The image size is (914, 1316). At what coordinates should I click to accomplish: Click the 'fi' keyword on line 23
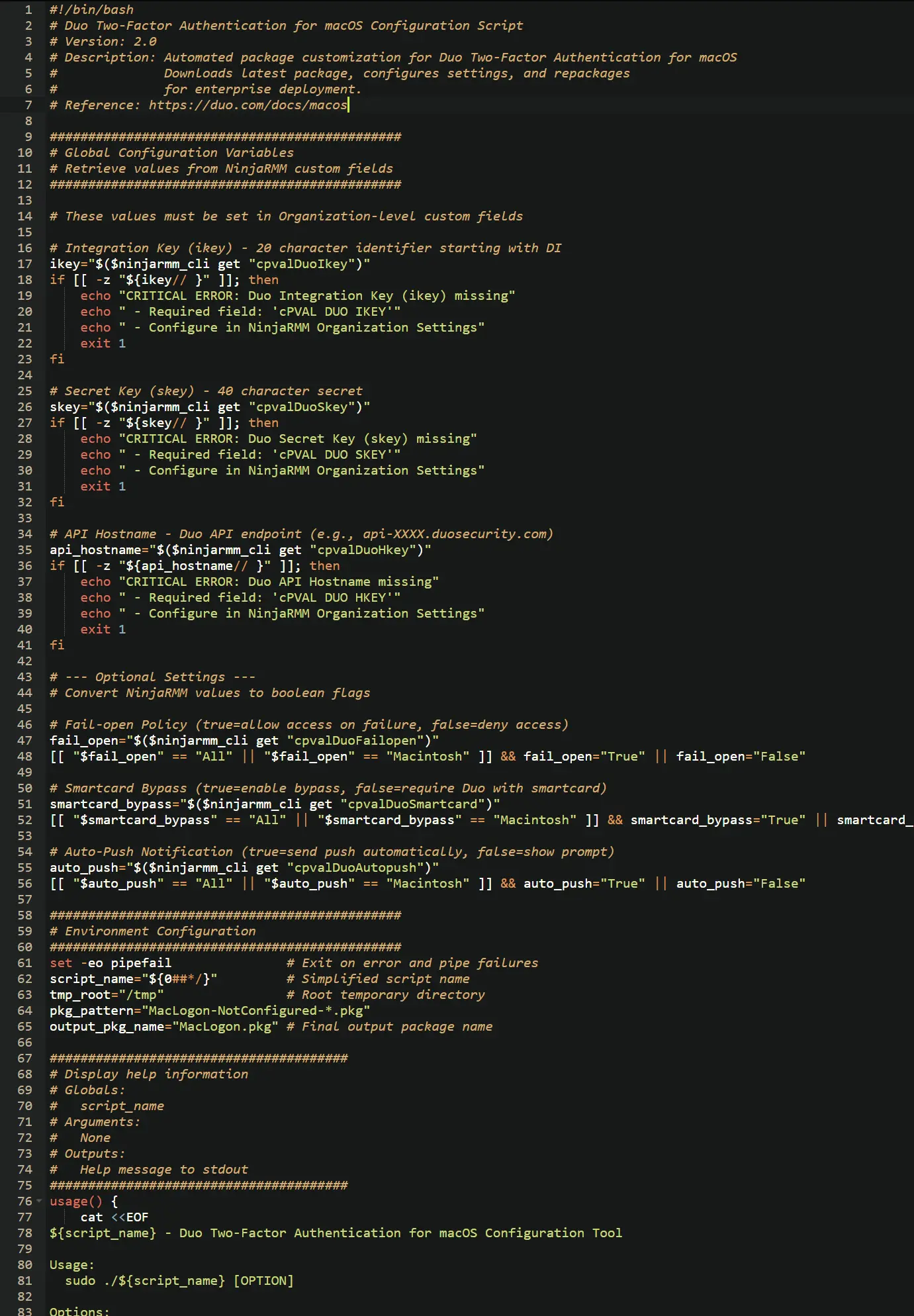pyautogui.click(x=58, y=359)
